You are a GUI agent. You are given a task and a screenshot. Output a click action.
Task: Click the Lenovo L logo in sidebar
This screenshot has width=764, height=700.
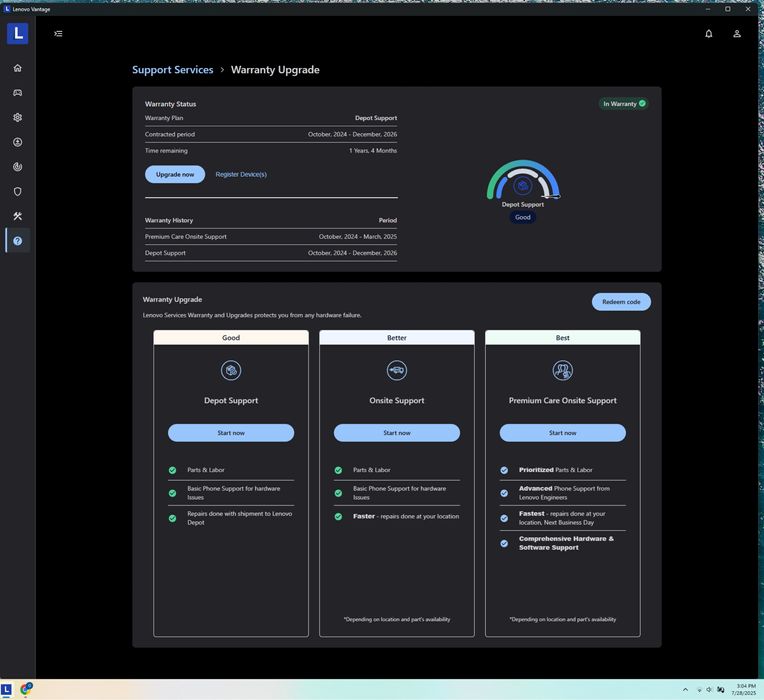pyautogui.click(x=18, y=34)
